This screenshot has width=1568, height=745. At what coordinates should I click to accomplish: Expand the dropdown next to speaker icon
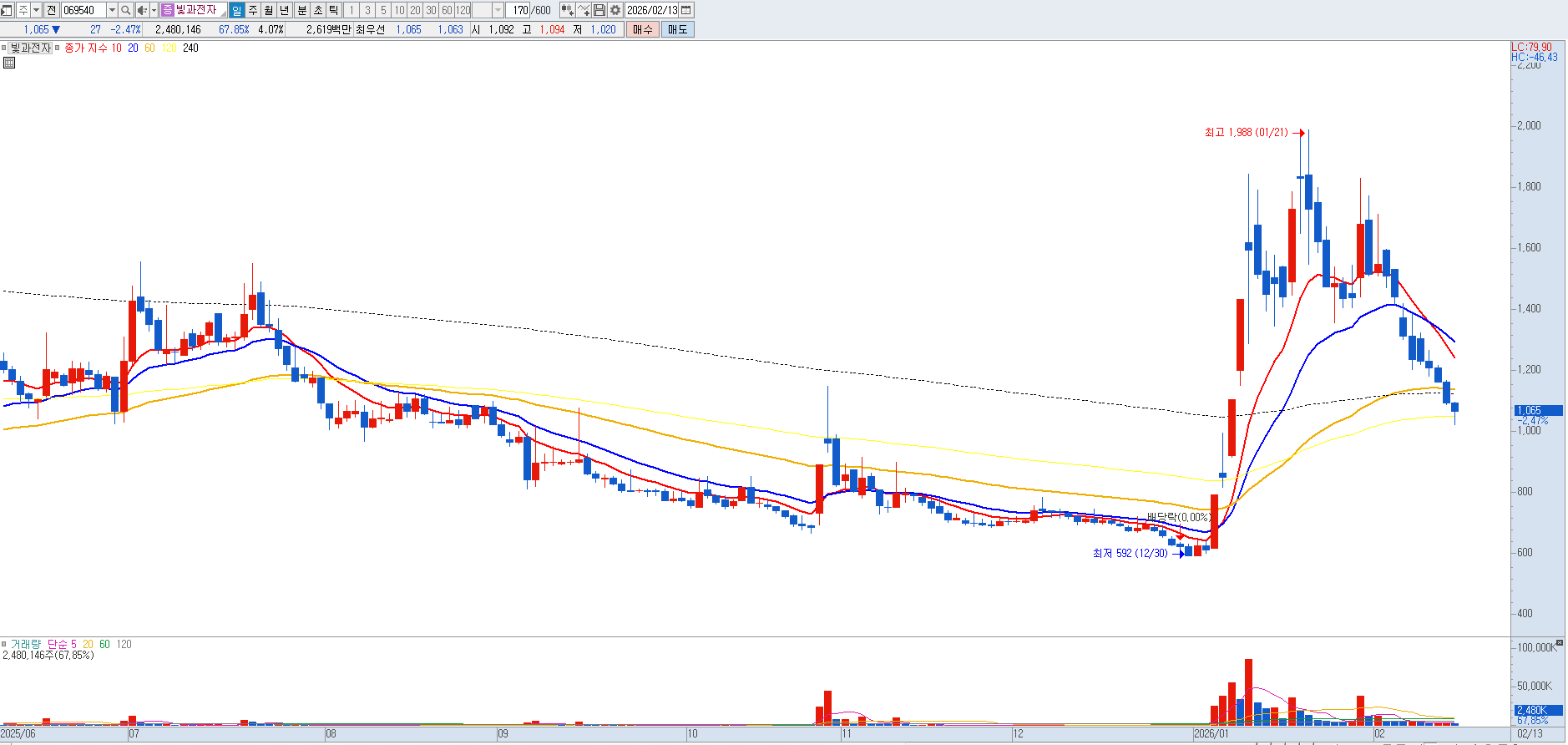(x=154, y=10)
